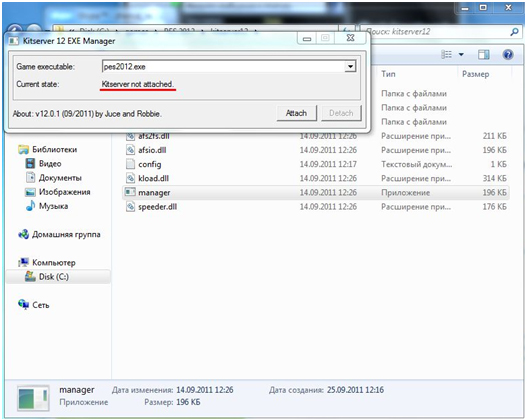Viewport: 527px width, 420px height.
Task: Click the Сеть network icon
Action: pyautogui.click(x=24, y=304)
